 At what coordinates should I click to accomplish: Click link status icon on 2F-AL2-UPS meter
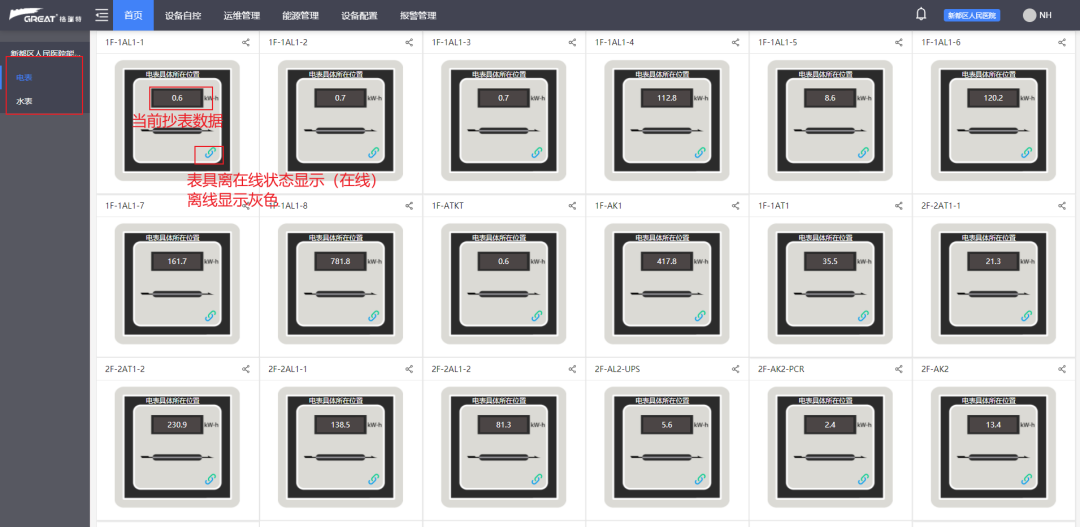700,479
